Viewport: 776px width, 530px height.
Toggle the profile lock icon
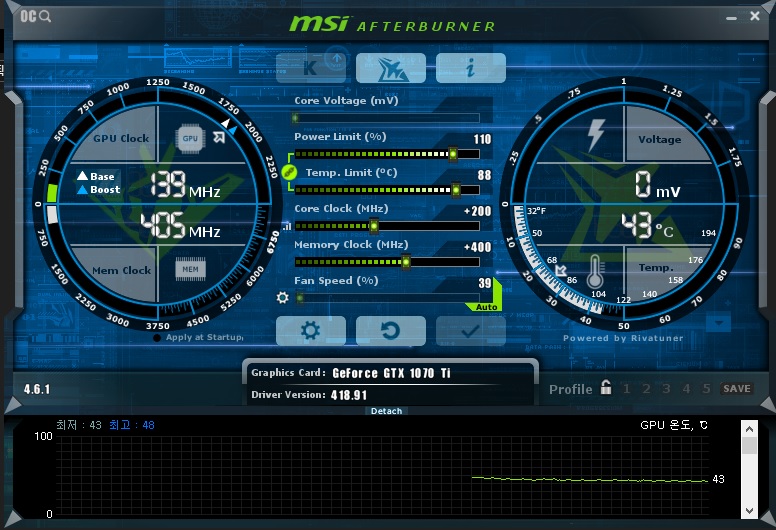tap(606, 387)
